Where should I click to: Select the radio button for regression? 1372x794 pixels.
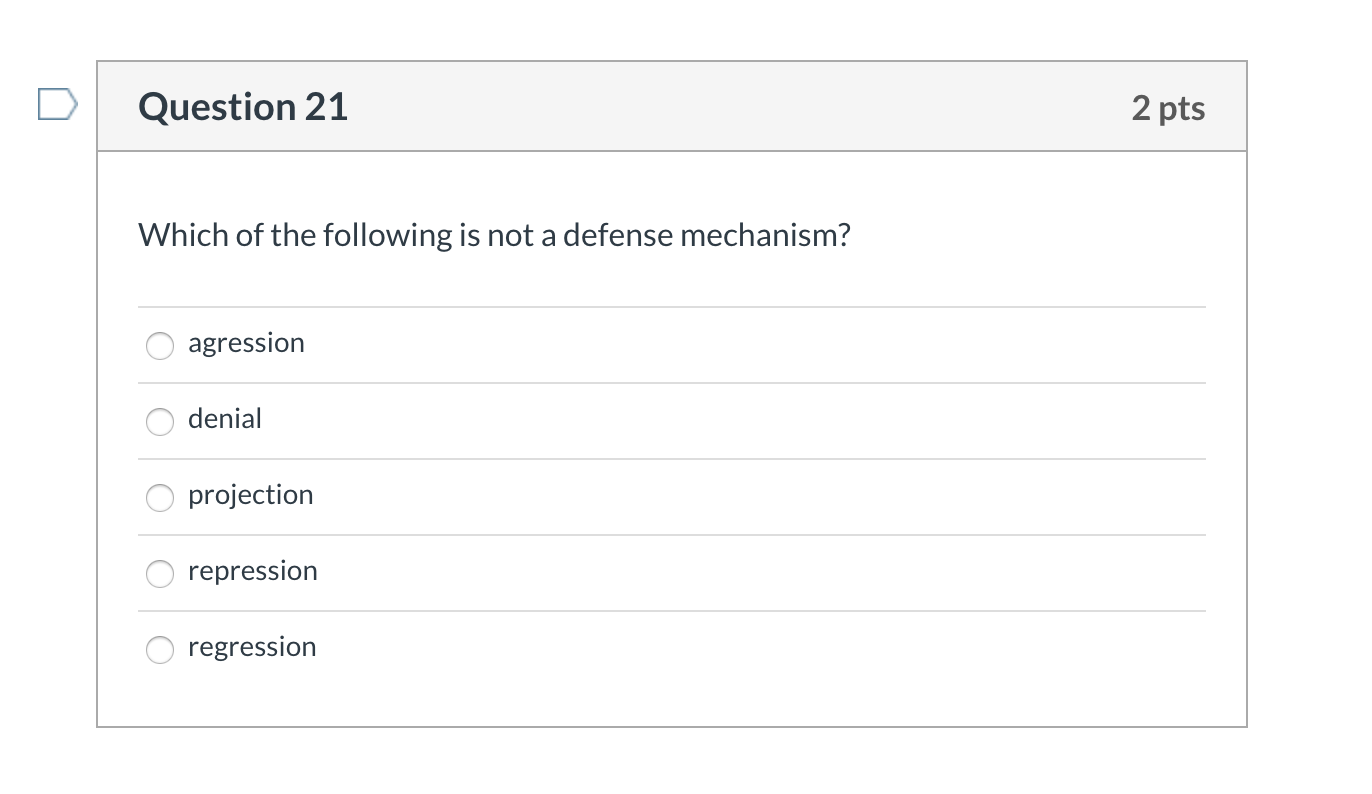160,649
